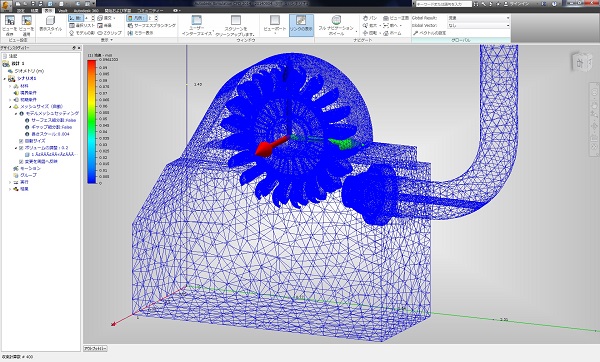Click the サインイン sign-in link
This screenshot has height=362, width=600.
[519, 4]
